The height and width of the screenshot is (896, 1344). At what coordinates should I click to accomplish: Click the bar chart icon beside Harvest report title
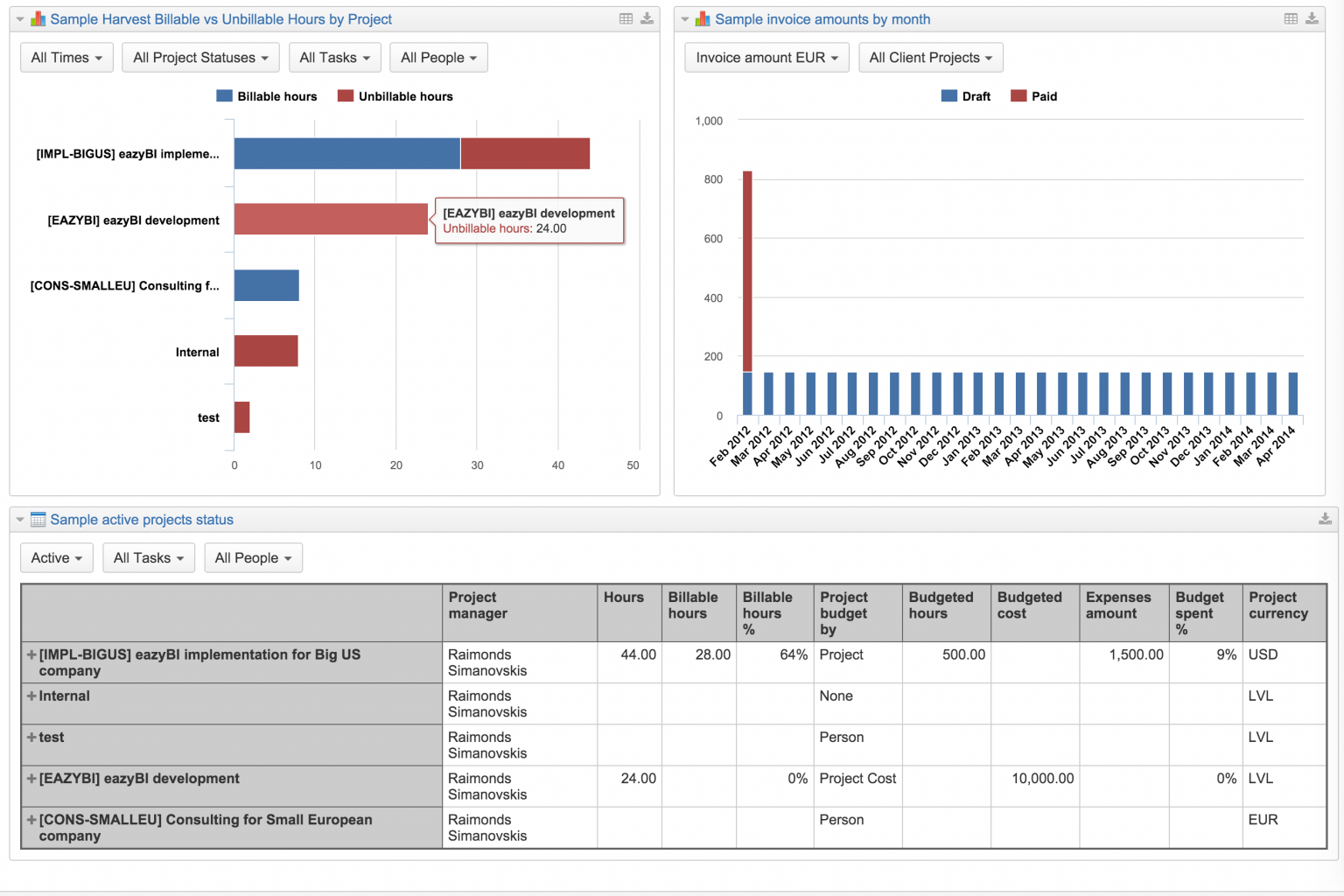click(38, 18)
